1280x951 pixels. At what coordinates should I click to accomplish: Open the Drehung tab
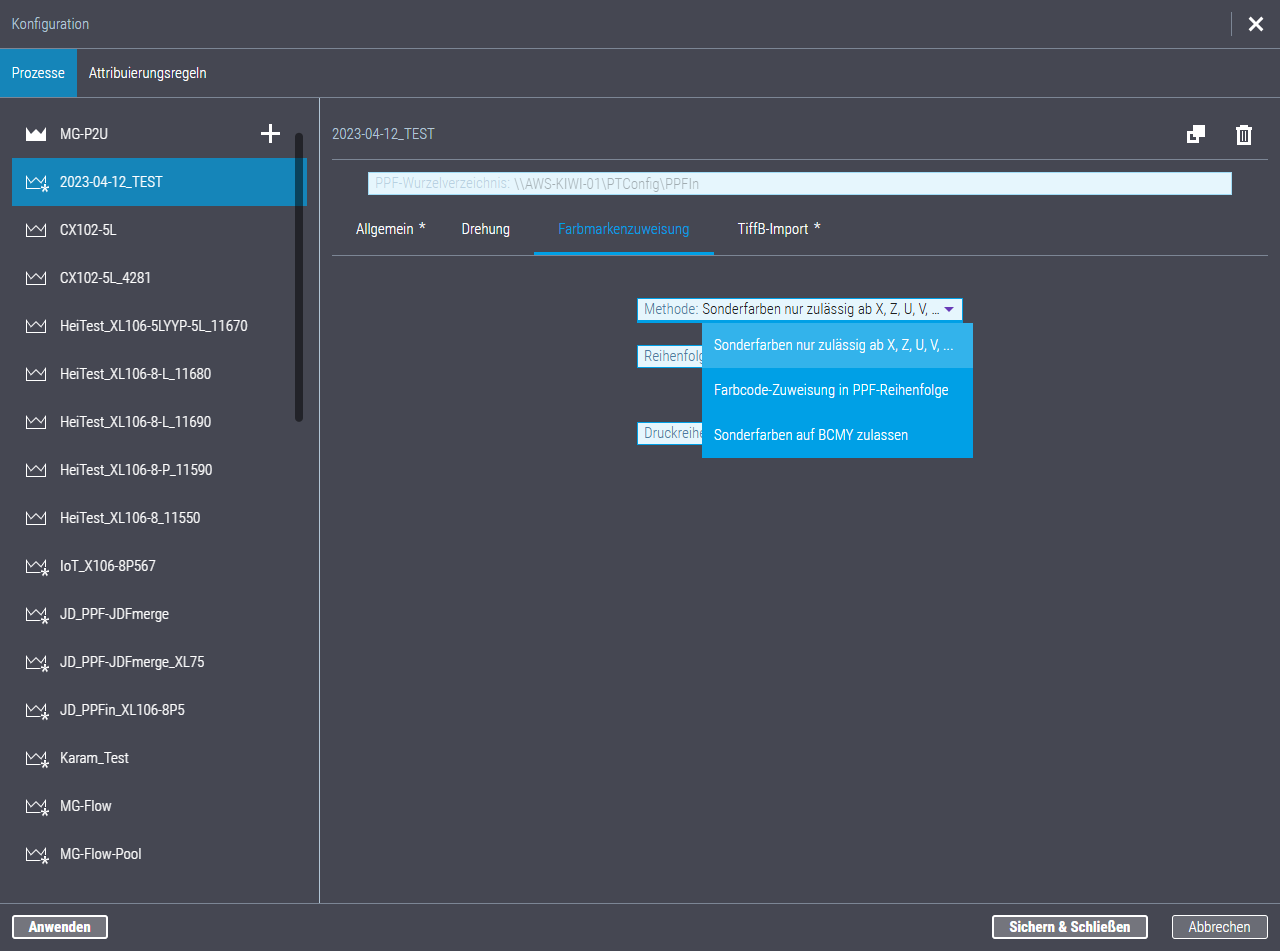click(x=485, y=228)
